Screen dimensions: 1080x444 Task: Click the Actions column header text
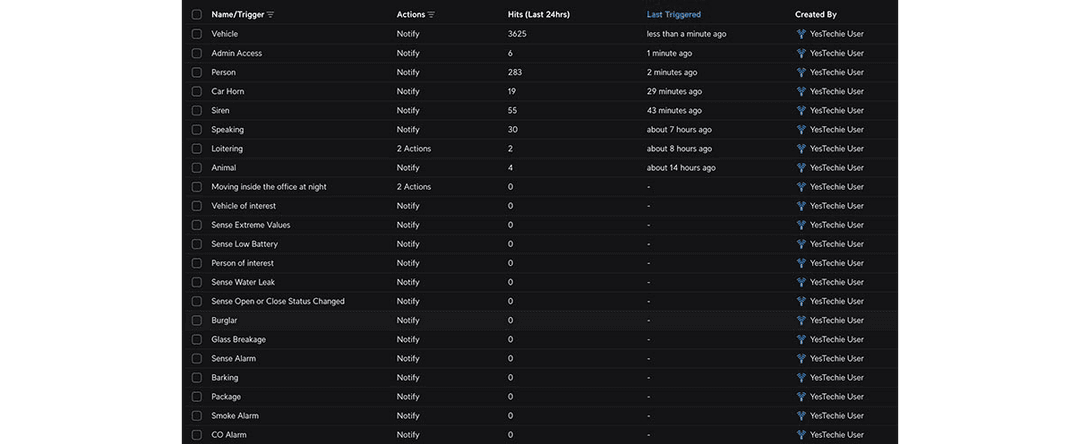pos(411,14)
